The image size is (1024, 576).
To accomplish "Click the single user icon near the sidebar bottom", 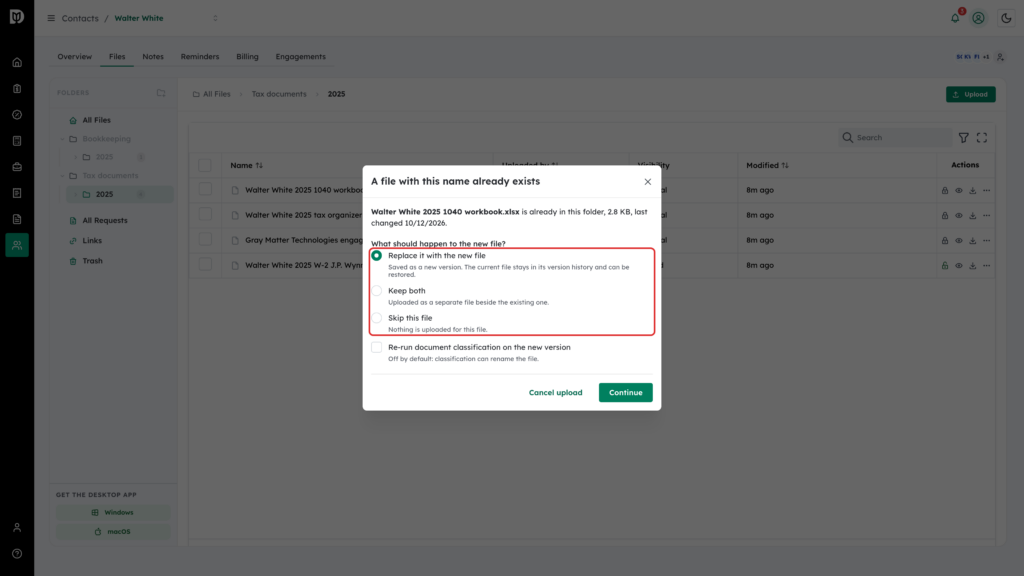I will point(17,528).
